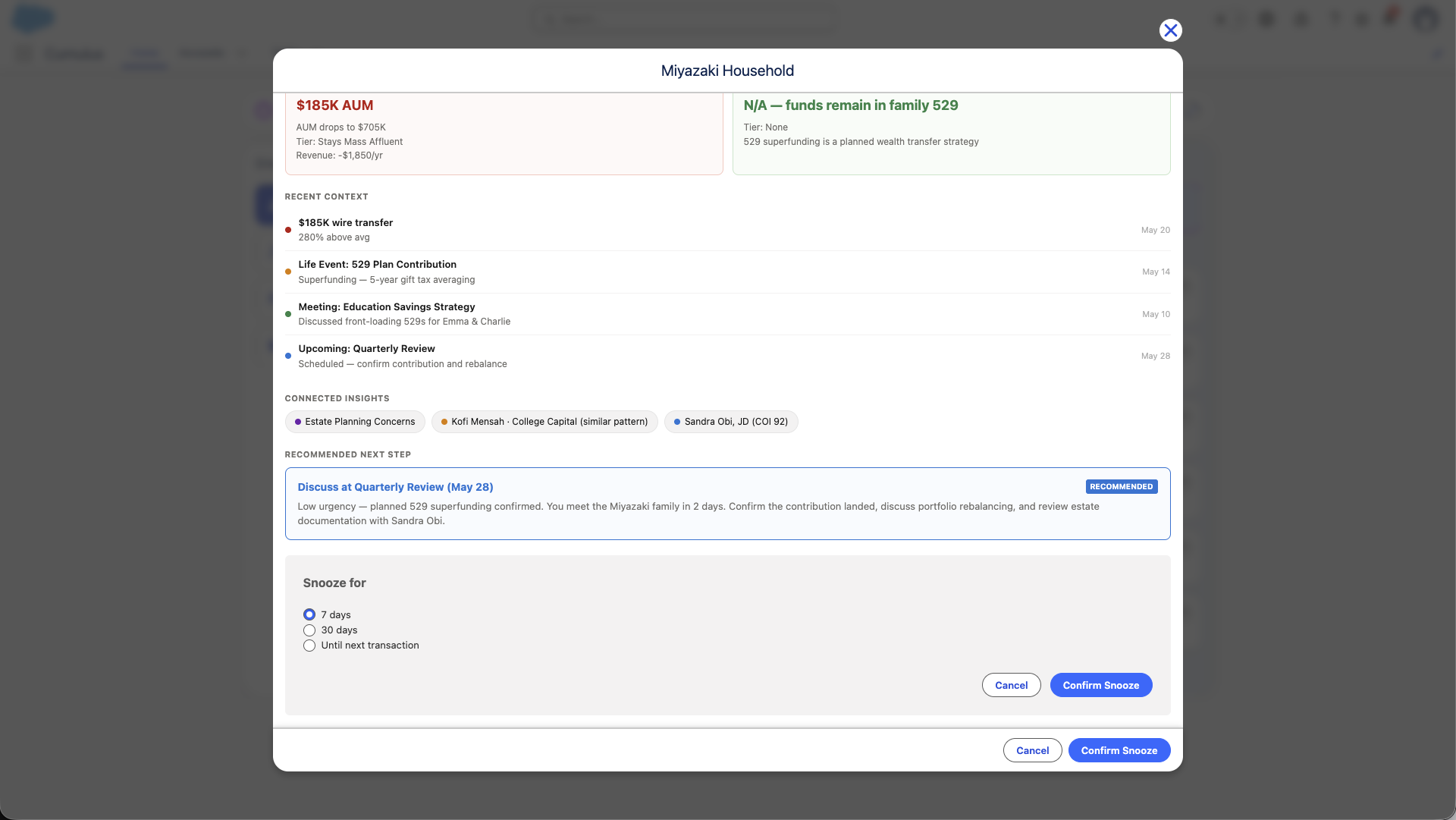The width and height of the screenshot is (1456, 820).
Task: Close the Miyazaki Household modal with the X icon
Action: pyautogui.click(x=1170, y=30)
